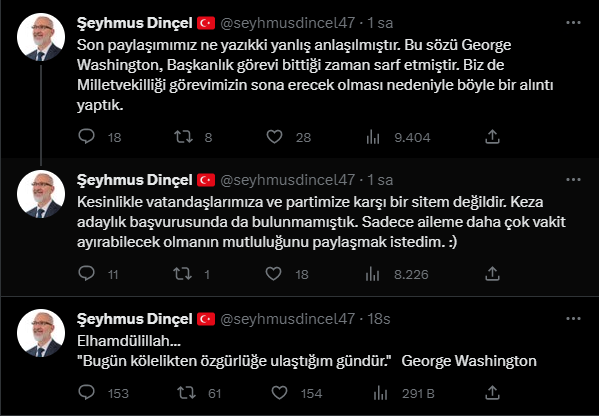Open more options menu on first tweet

pos(573,23)
